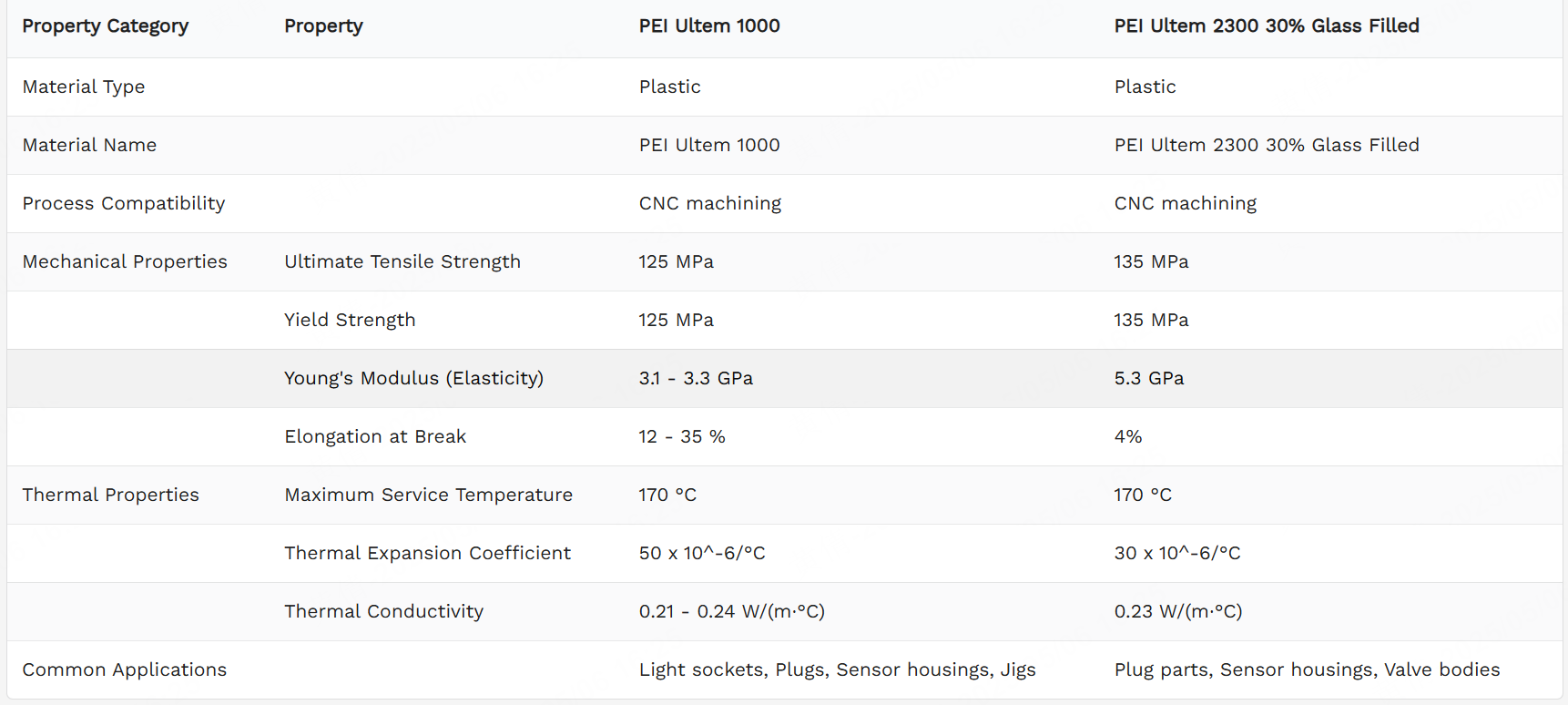Image resolution: width=1568 pixels, height=705 pixels.
Task: Select the 12 - 35 % elongation value
Action: point(682,437)
